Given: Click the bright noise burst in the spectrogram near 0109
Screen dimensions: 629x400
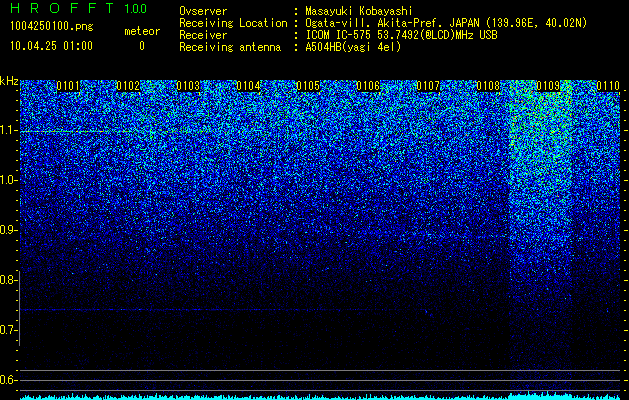Looking at the screenshot, I should coord(541,181).
